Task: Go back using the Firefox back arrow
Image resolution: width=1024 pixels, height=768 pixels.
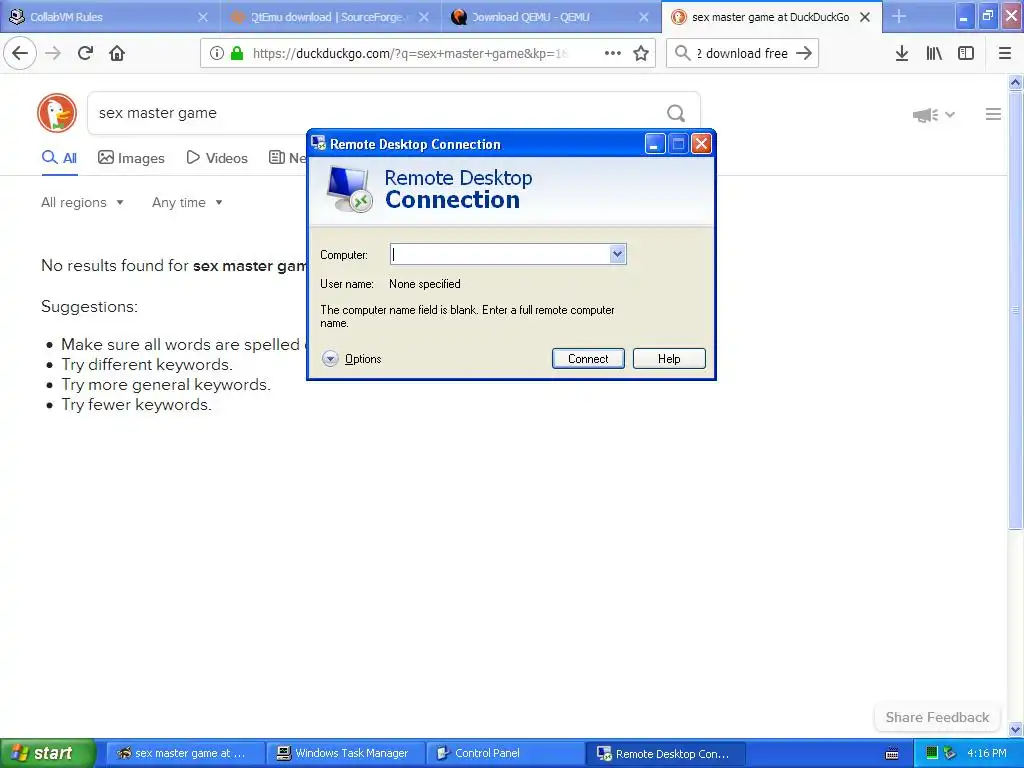Action: 20,53
